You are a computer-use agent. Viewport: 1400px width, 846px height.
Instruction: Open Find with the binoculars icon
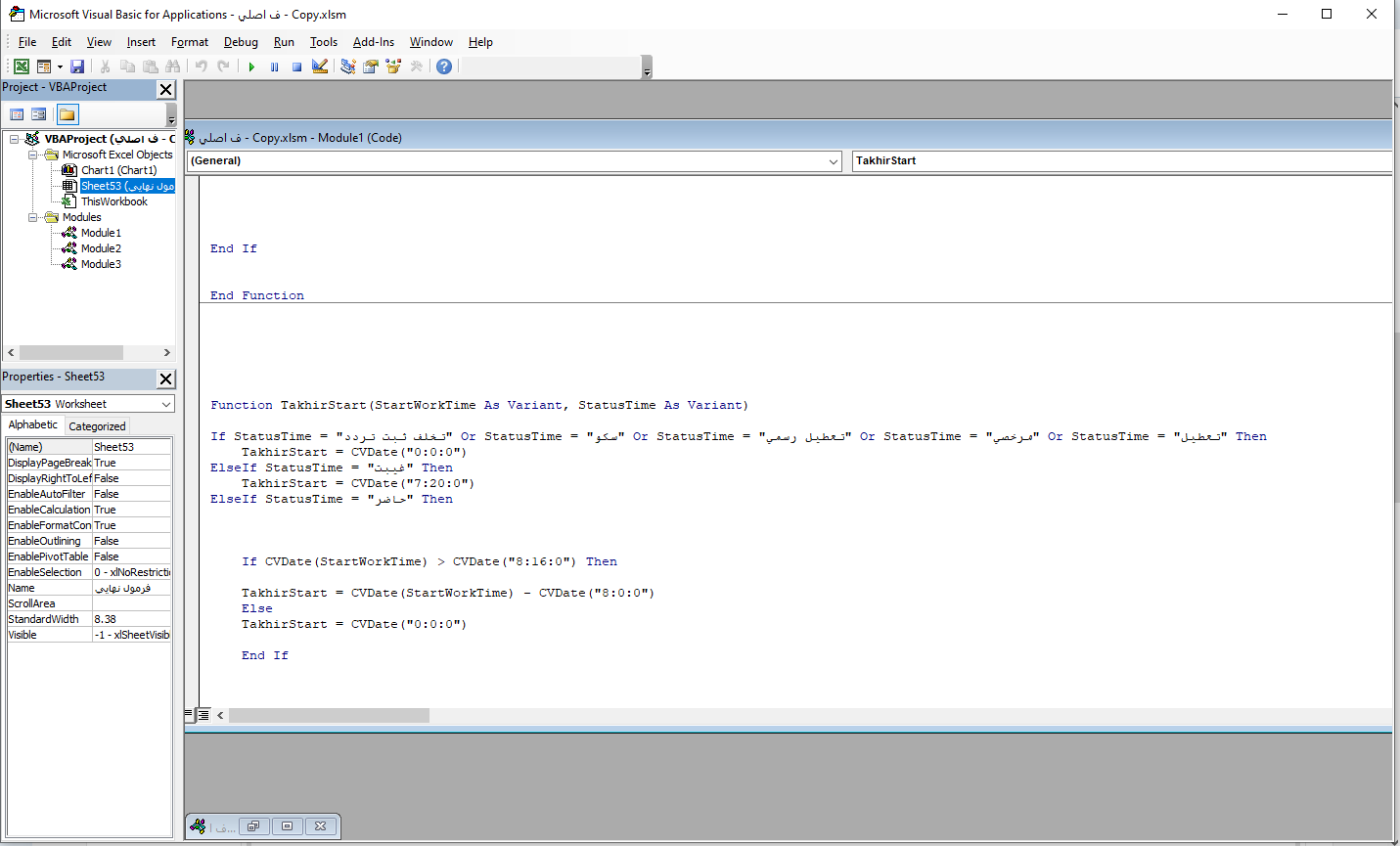[173, 67]
